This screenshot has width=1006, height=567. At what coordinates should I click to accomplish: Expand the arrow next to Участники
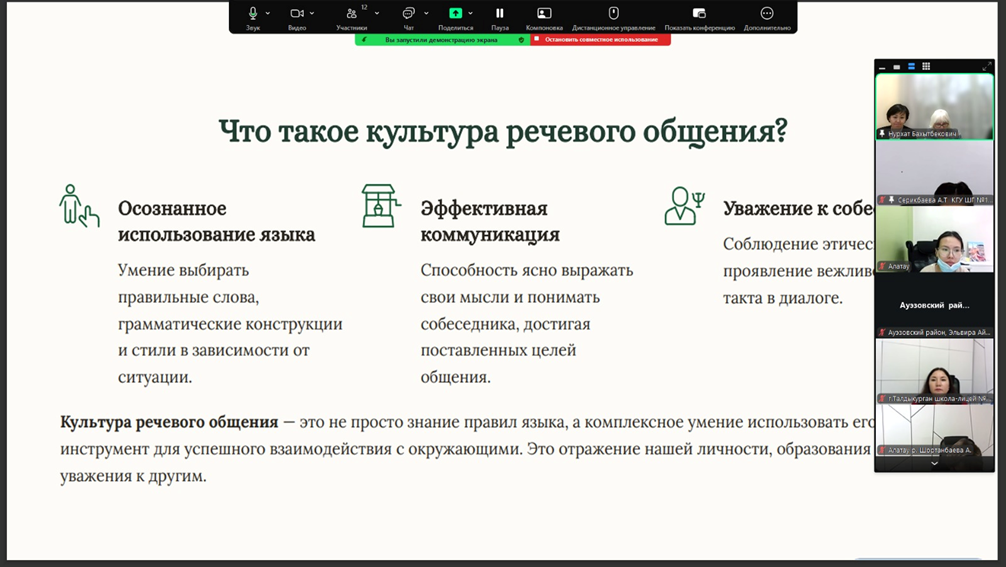376,13
